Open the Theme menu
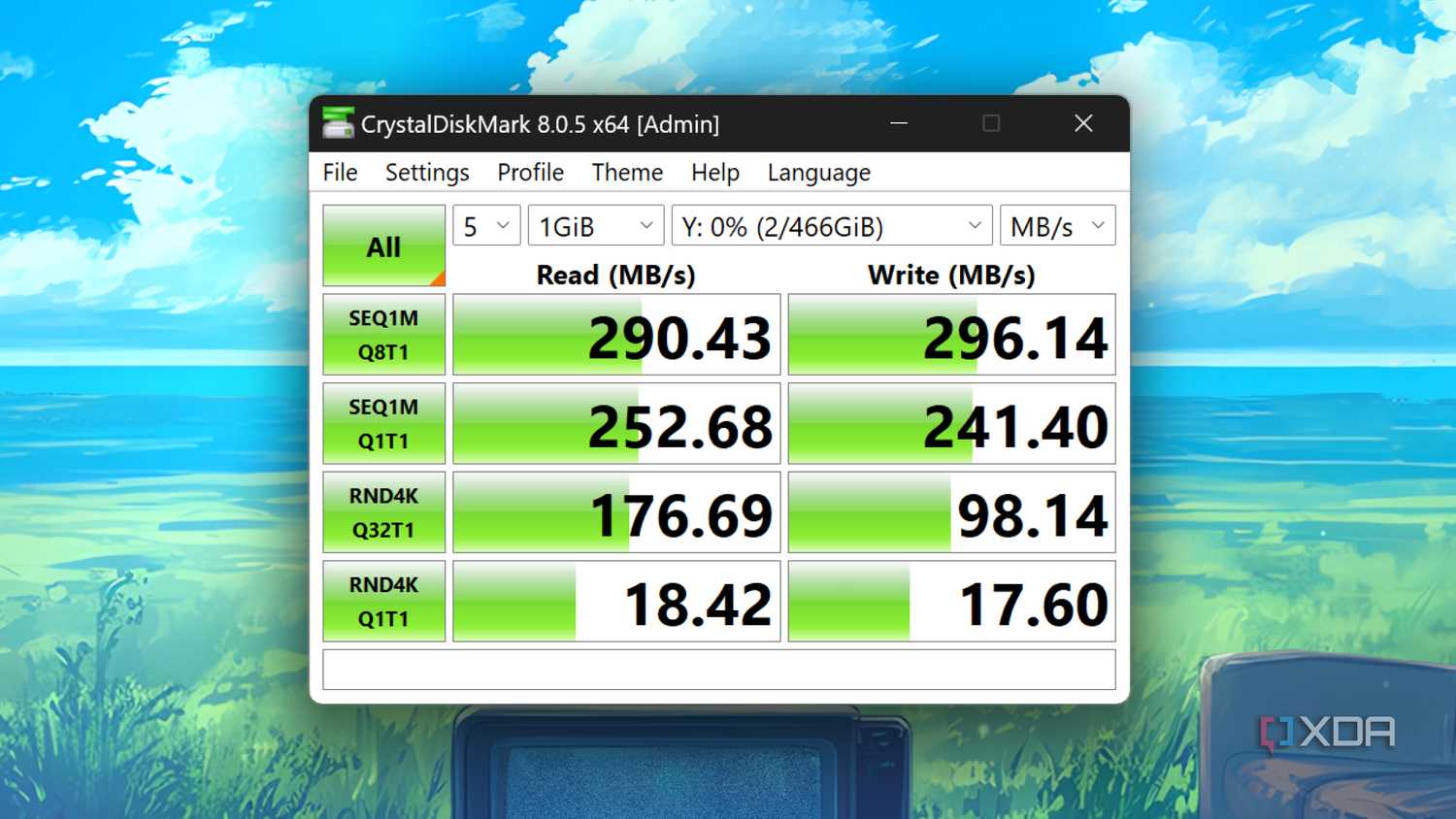This screenshot has width=1456, height=819. coord(627,173)
